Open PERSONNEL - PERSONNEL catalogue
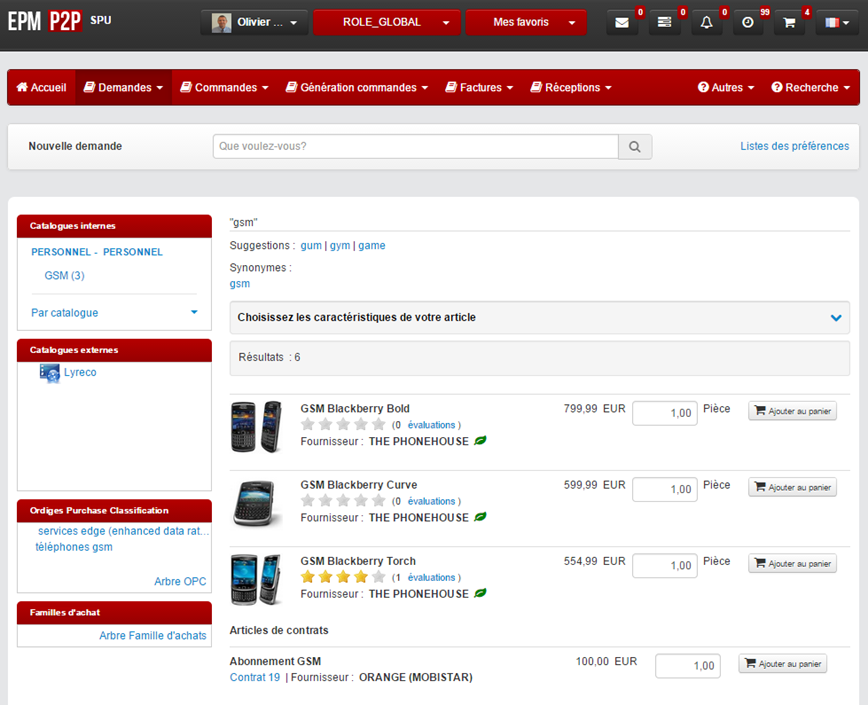The height and width of the screenshot is (705, 868). [97, 252]
